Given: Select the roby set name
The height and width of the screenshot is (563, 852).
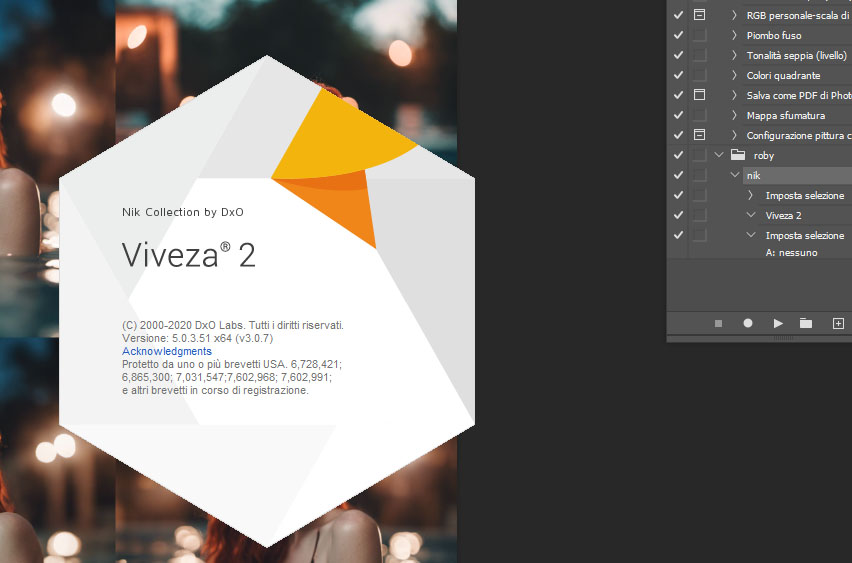Looking at the screenshot, I should (763, 155).
